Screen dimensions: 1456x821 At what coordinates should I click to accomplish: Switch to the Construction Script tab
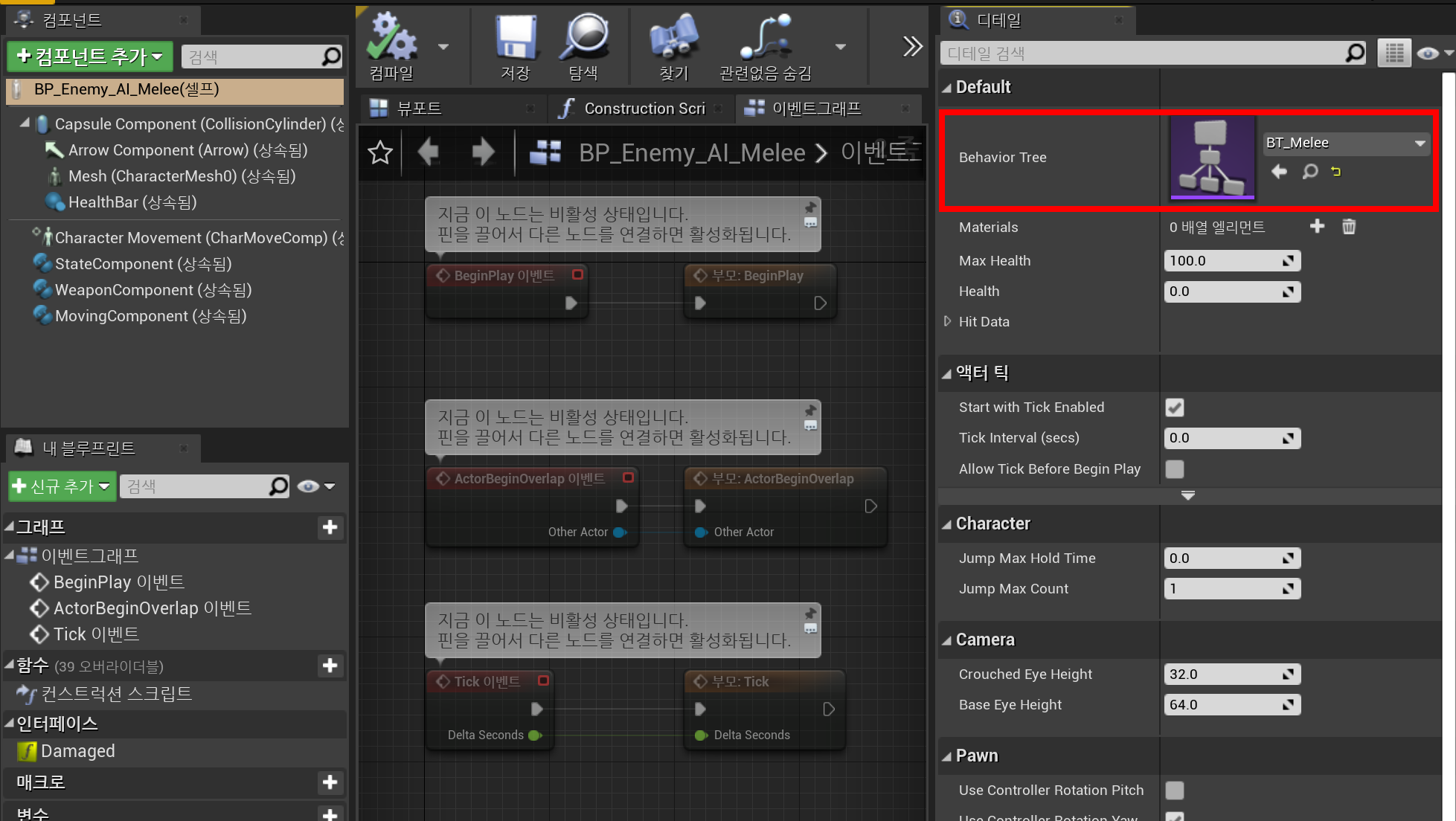click(644, 109)
